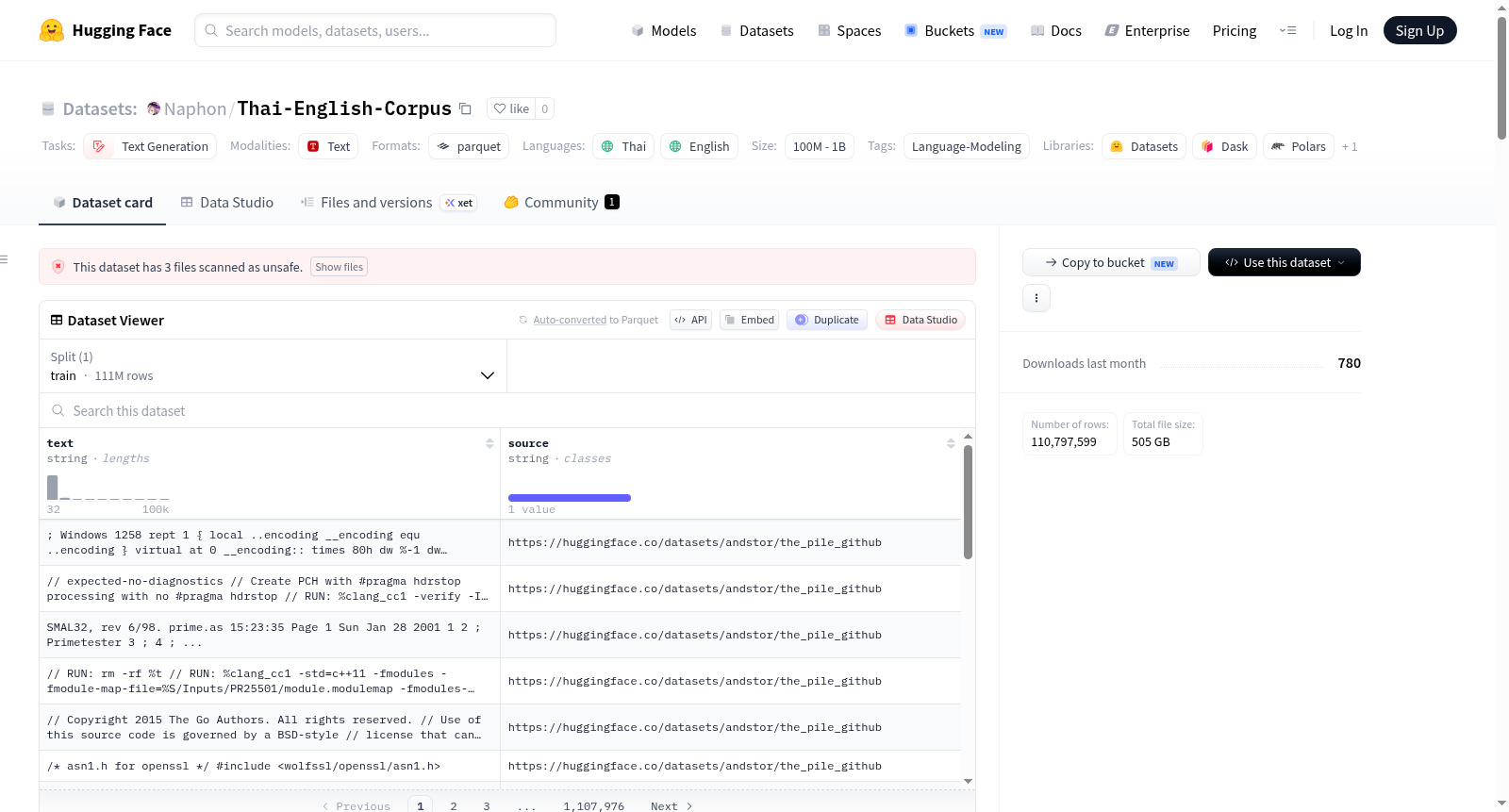Screen dimensions: 1509x812
Task: Click the dataset viewer vertical scrollbar
Action: pos(968,503)
